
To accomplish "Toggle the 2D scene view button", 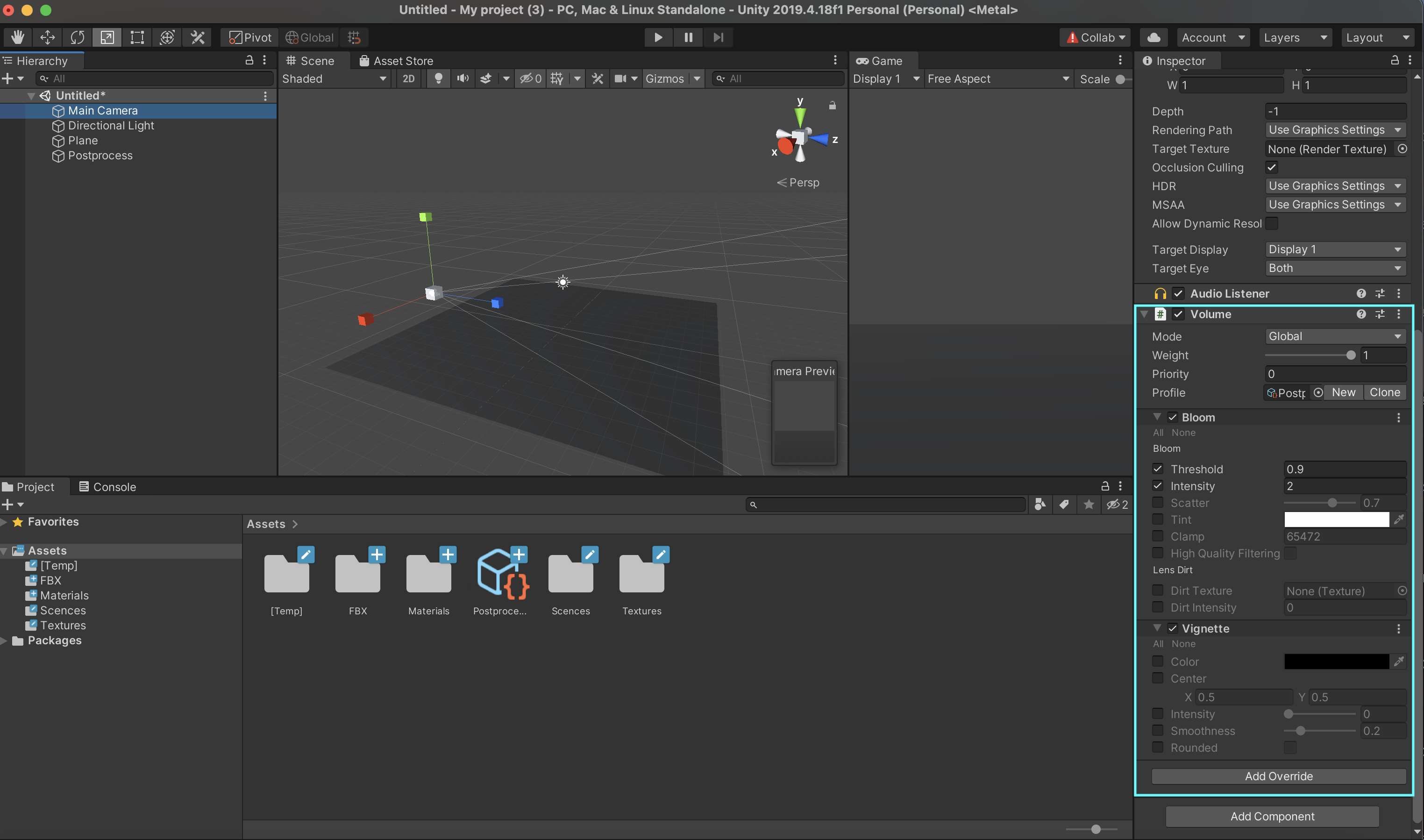I will click(408, 78).
